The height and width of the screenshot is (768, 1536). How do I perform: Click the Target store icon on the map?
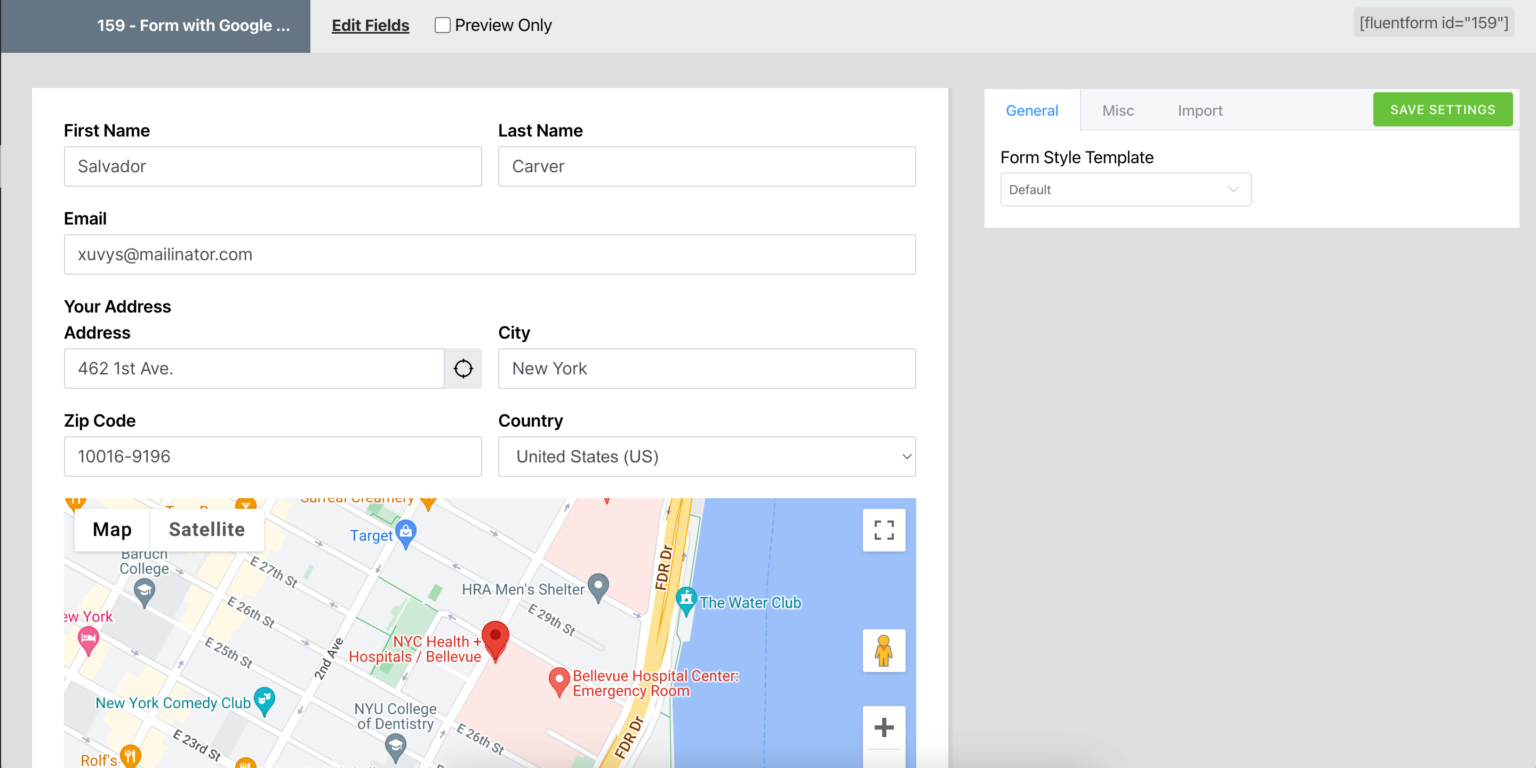coord(406,535)
